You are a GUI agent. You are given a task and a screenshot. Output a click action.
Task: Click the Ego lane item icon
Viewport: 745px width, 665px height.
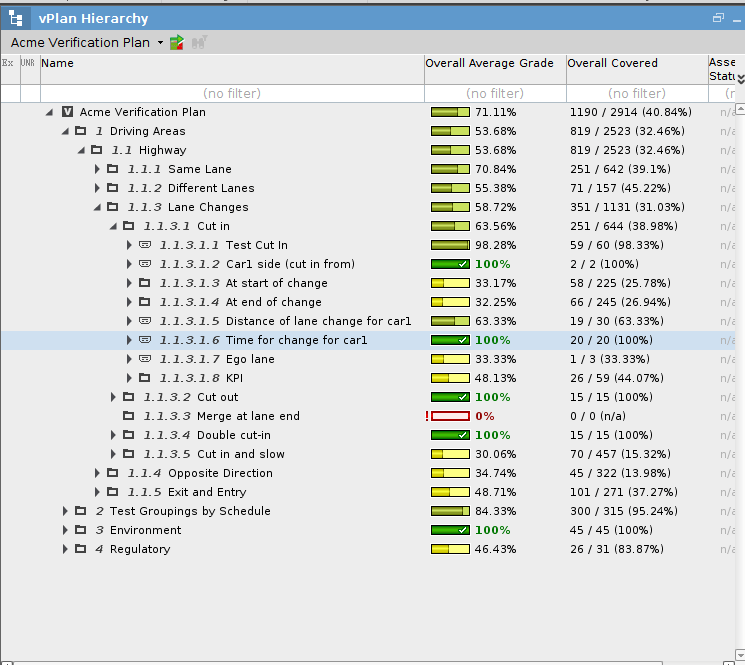[145, 359]
